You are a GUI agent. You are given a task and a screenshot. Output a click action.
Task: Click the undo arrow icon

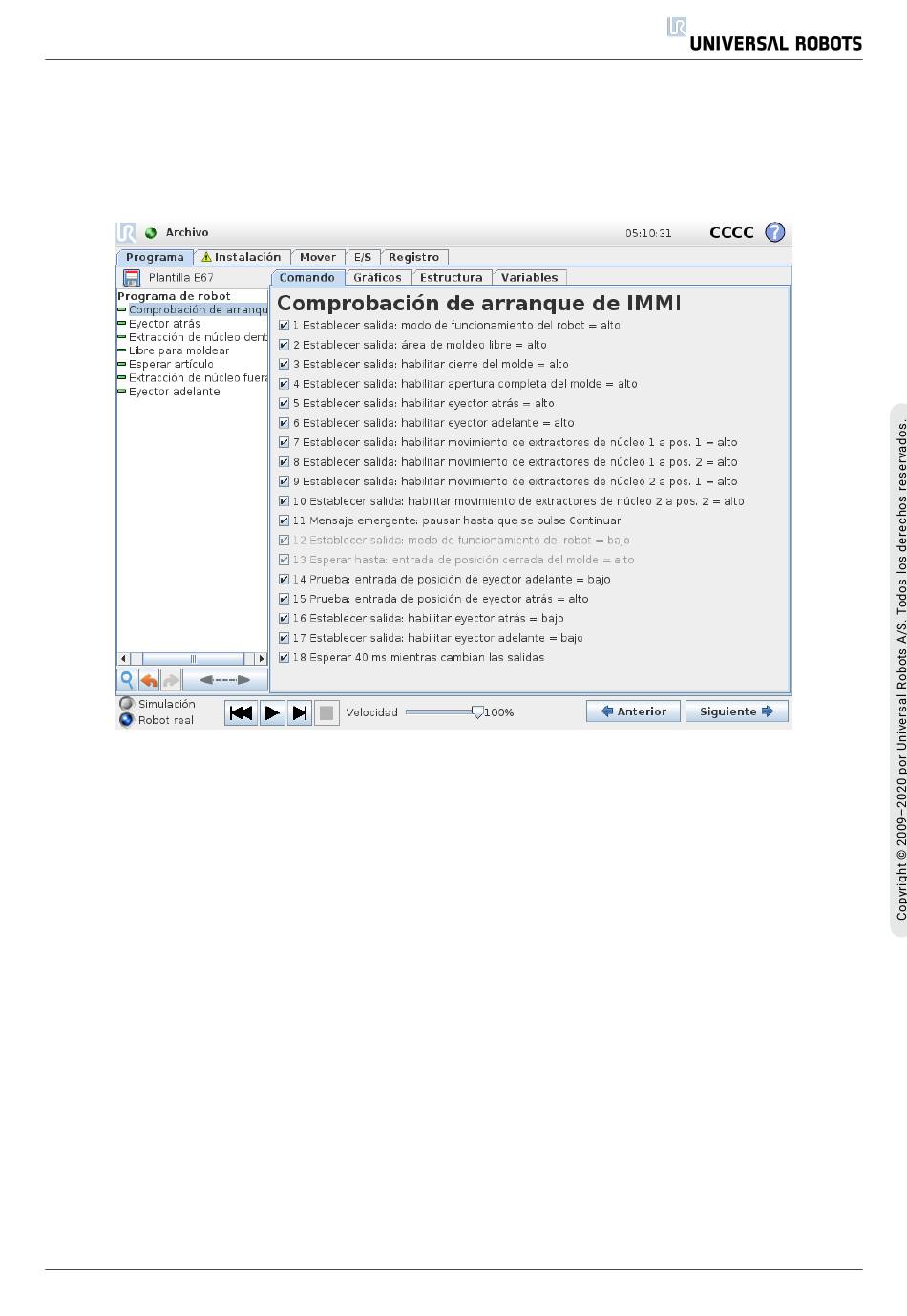tap(149, 680)
